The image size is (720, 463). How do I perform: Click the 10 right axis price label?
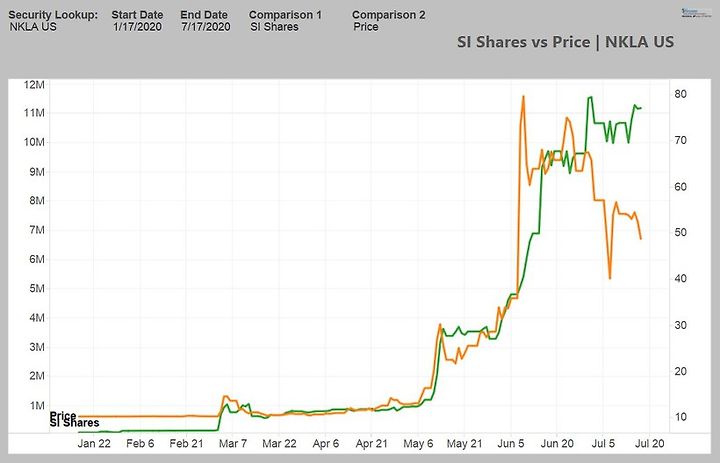pyautogui.click(x=681, y=417)
